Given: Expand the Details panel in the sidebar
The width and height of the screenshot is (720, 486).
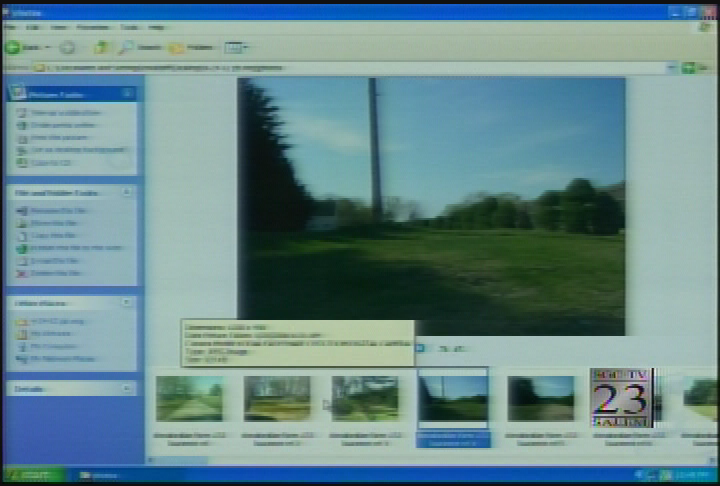Looking at the screenshot, I should [x=128, y=388].
